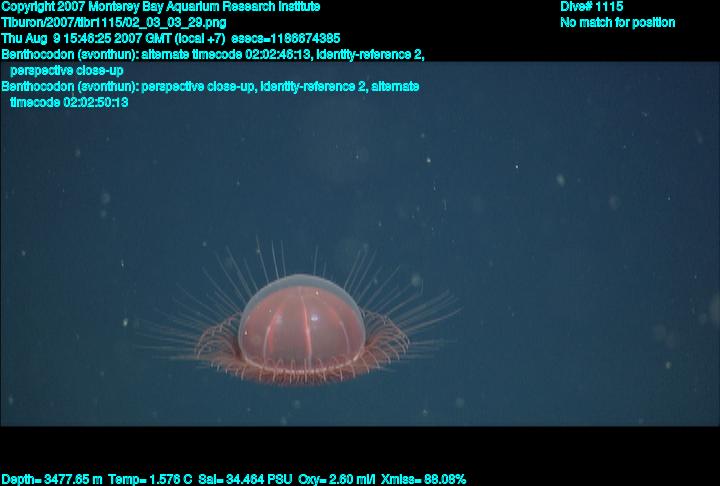Click the red Benthocodon jellyfish bell
Screen dimensions: 720x486
302,323
